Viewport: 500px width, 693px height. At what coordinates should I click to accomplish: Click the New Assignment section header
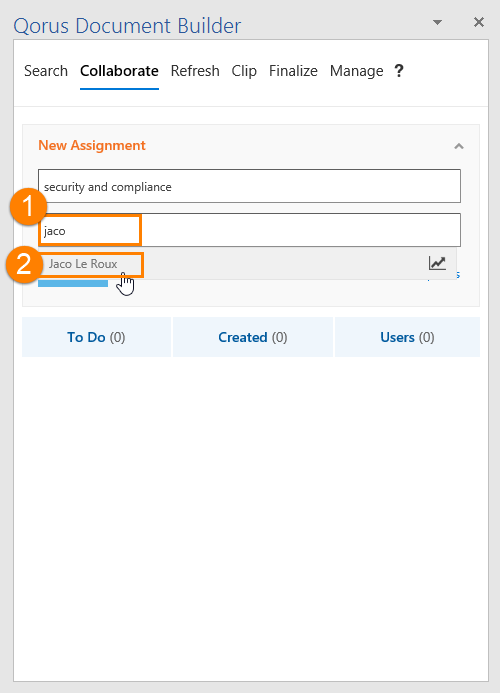pyautogui.click(x=92, y=145)
